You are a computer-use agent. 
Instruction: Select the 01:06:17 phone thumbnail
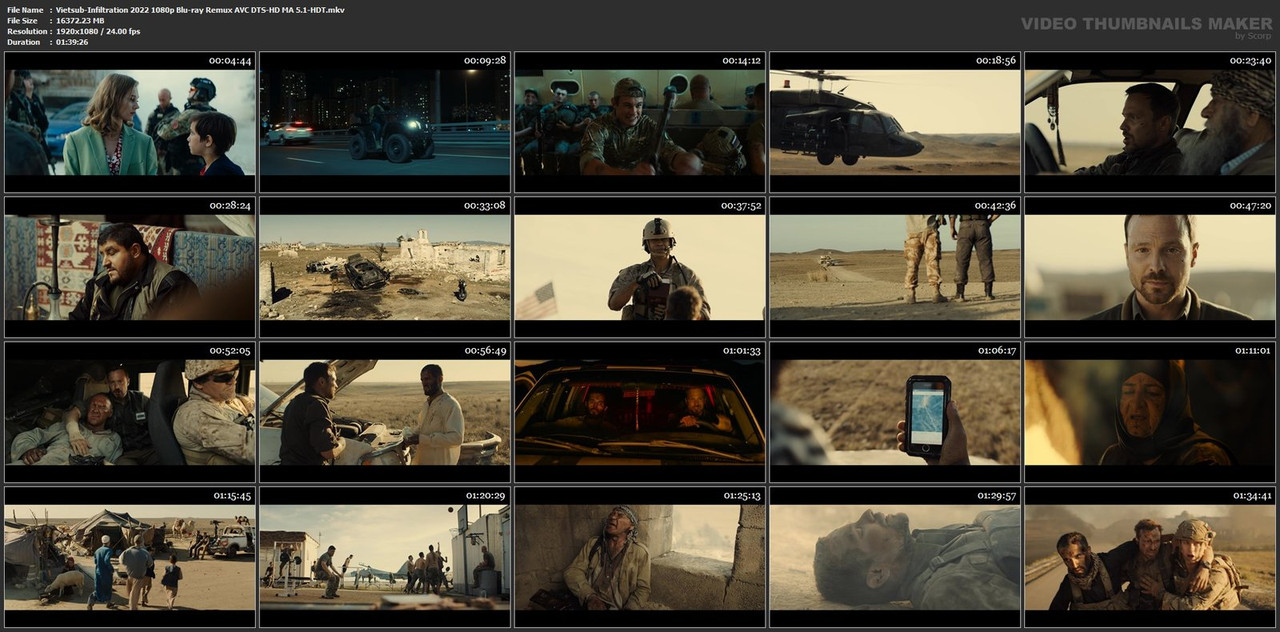pyautogui.click(x=895, y=412)
